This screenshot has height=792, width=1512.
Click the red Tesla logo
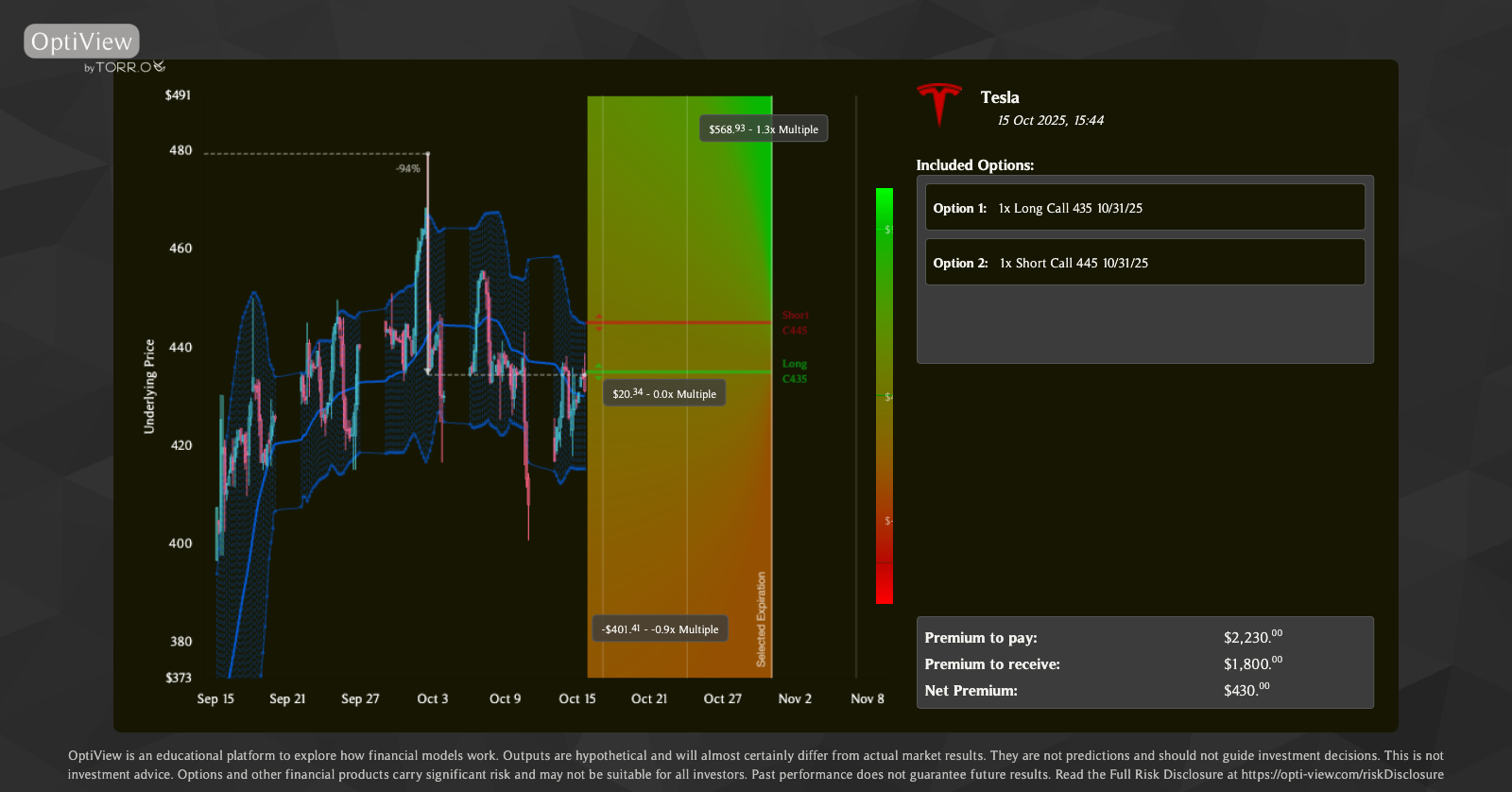[938, 103]
